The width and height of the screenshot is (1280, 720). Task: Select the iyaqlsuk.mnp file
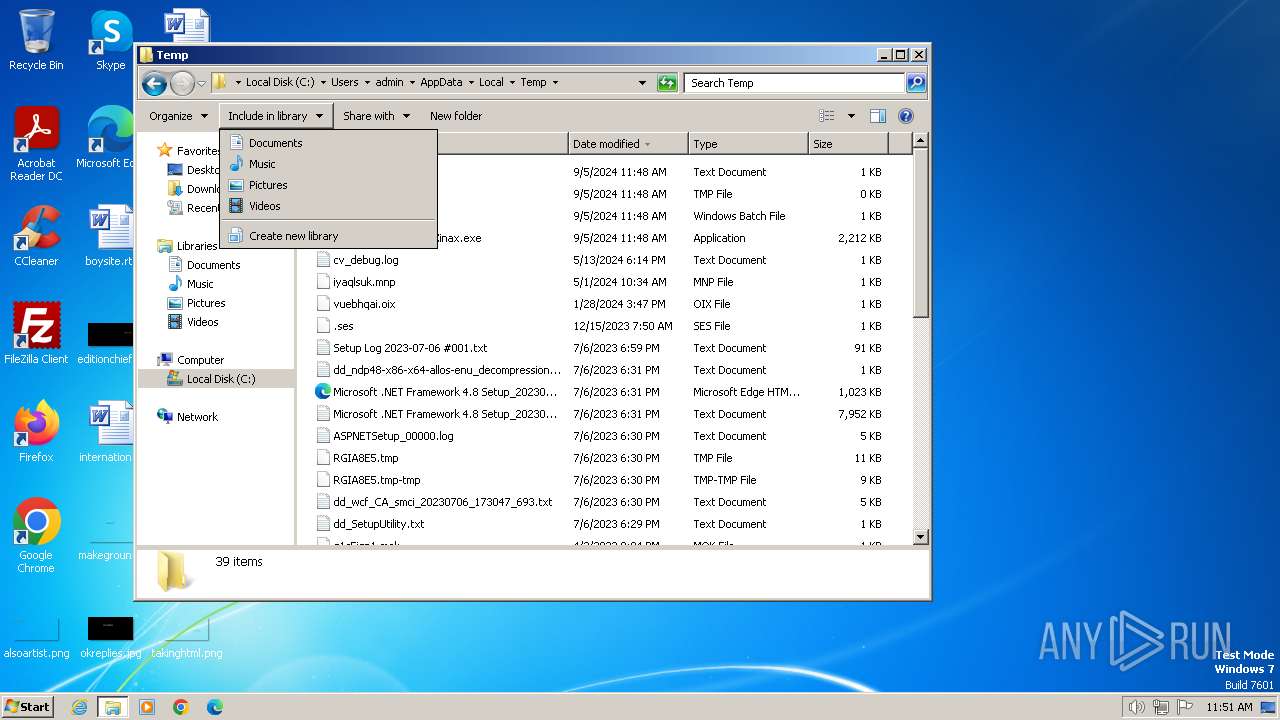click(x=364, y=282)
